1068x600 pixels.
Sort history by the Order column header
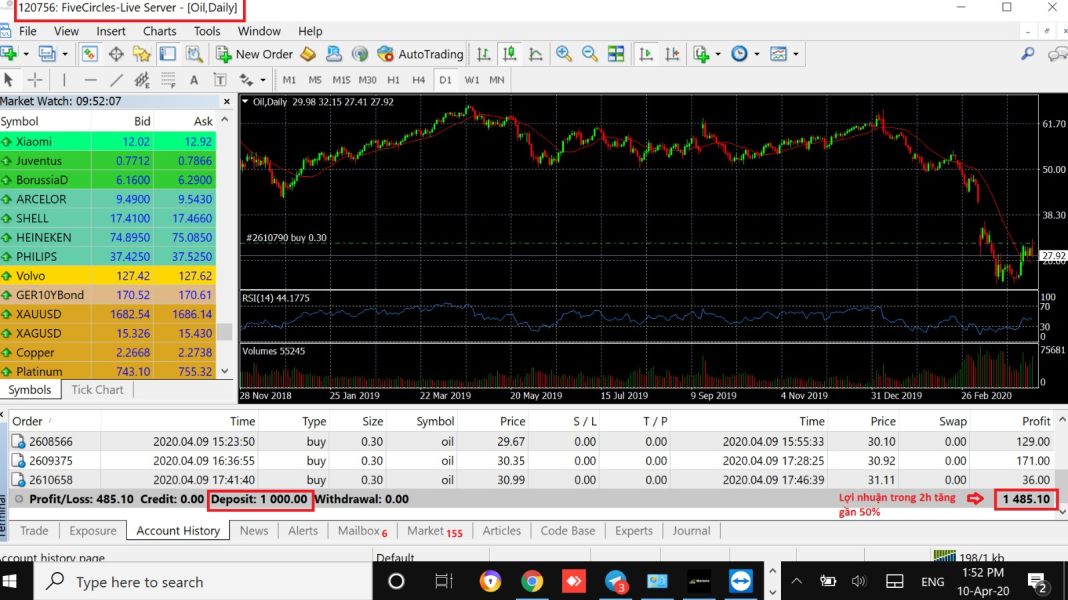click(x=28, y=422)
